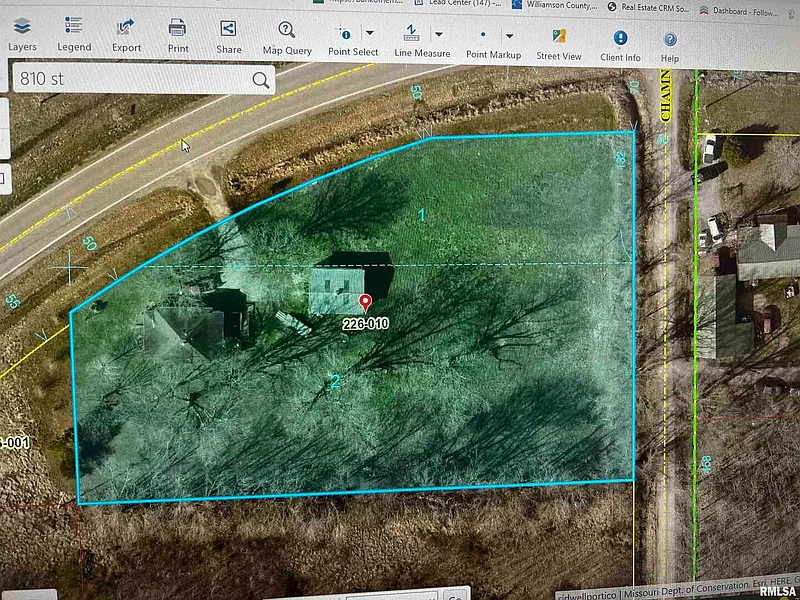Expand the Line Measure dropdown arrow

click(x=438, y=34)
